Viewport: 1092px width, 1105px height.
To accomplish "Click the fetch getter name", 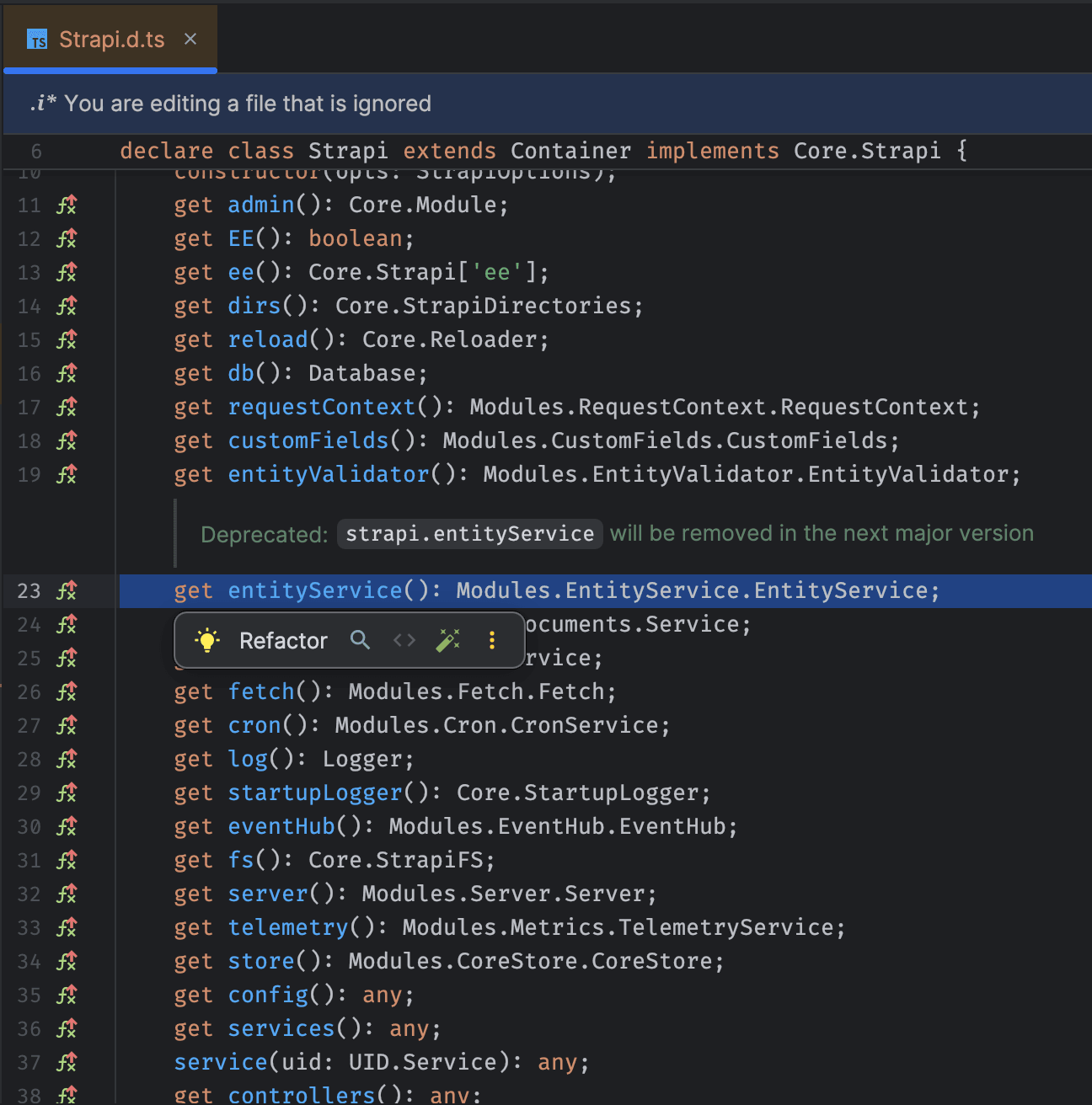I will [x=261, y=691].
